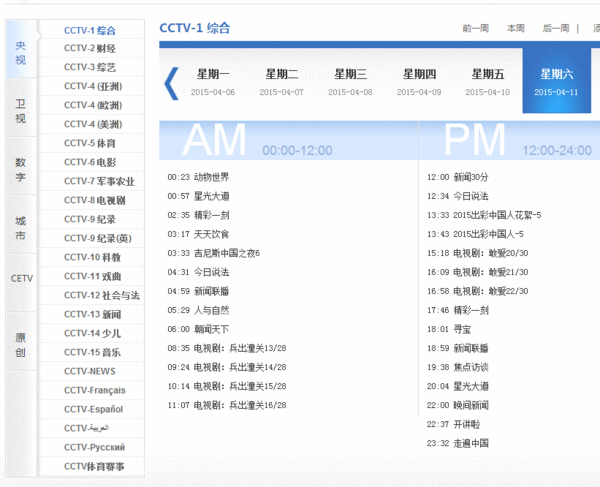Open CCTV-13 新闻 channel
This screenshot has width=600, height=487.
click(x=92, y=314)
